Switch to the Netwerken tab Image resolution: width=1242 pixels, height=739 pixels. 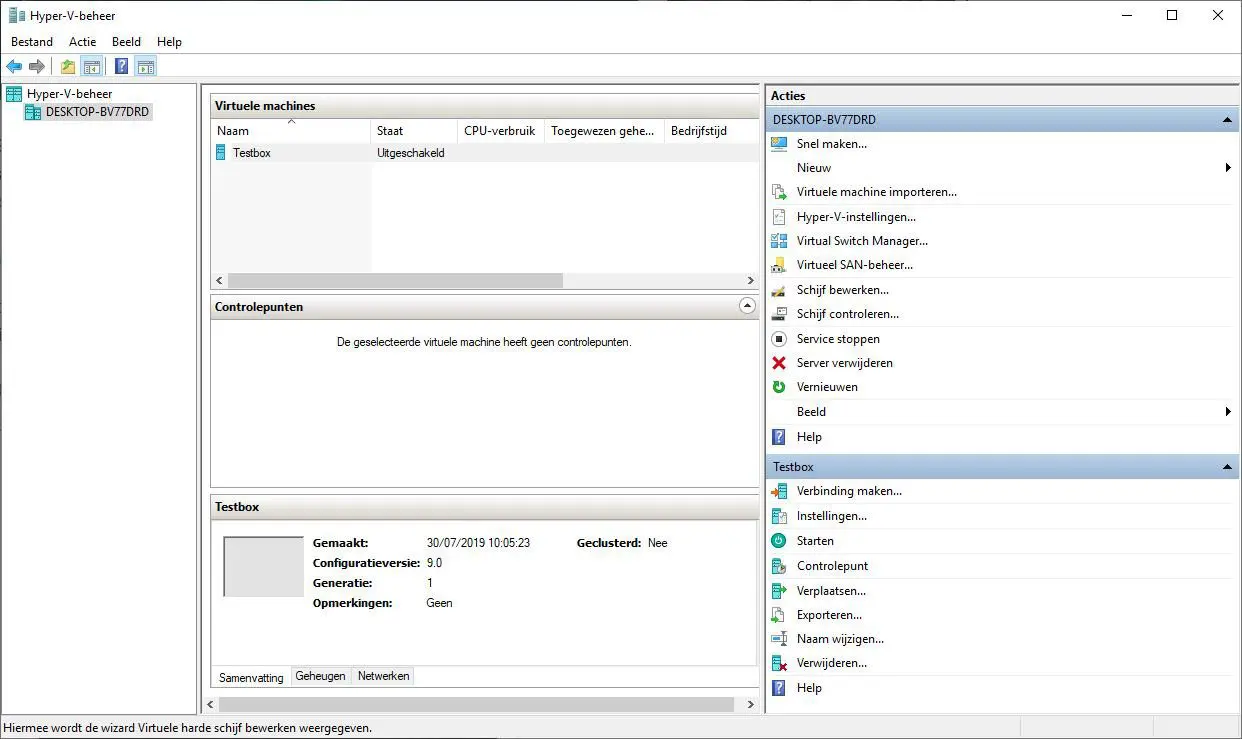click(x=384, y=676)
